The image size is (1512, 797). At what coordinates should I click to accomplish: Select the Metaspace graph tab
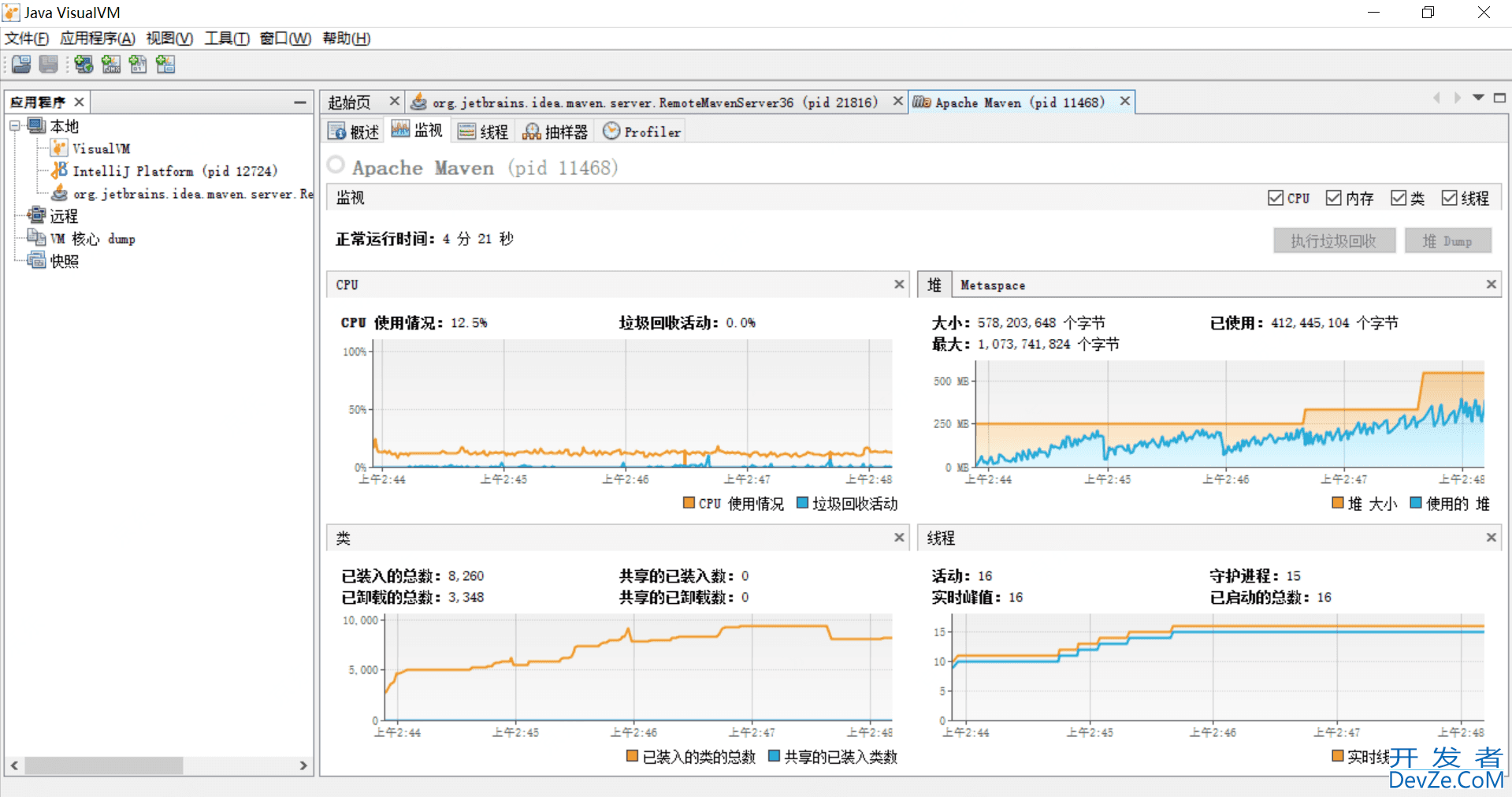[x=993, y=285]
